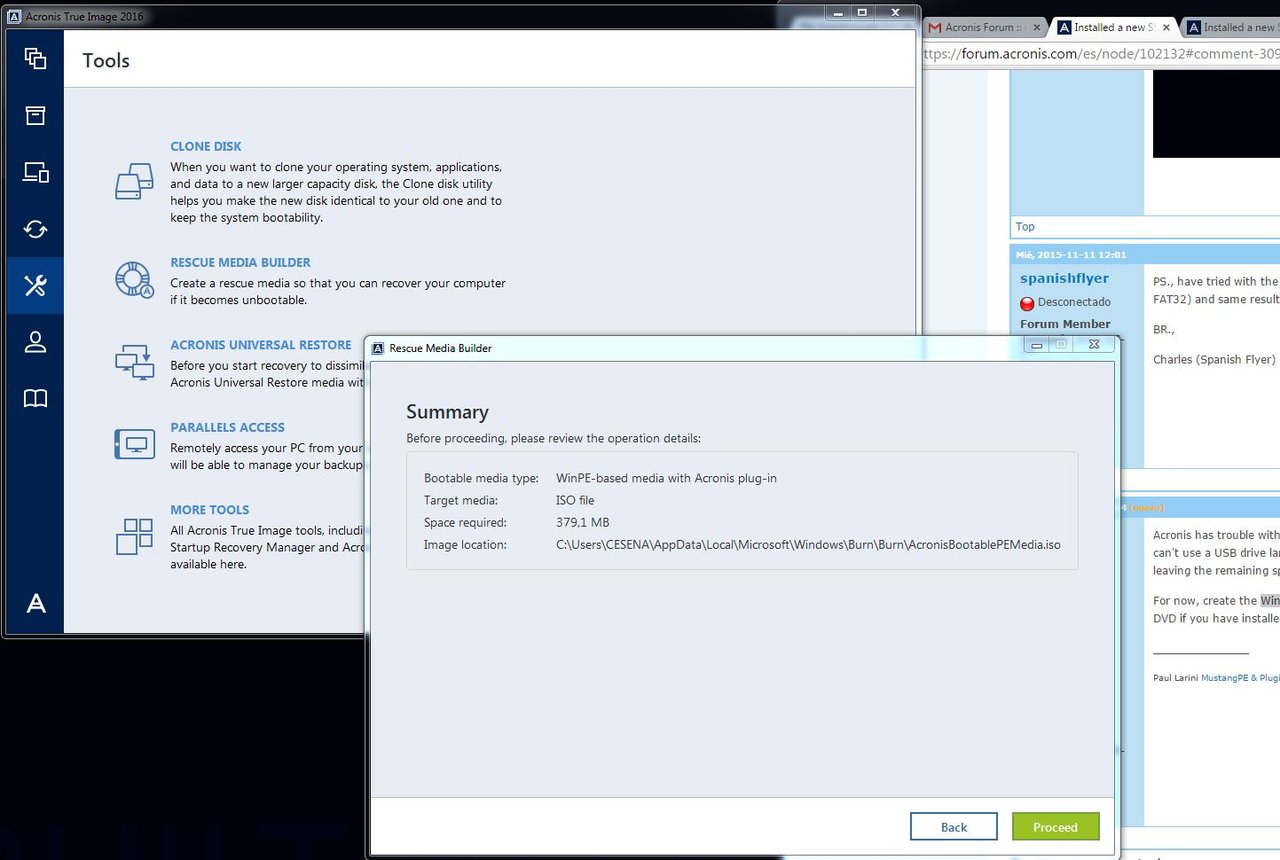The image size is (1280, 860).
Task: Open ACRONIS UNIVERSAL RESTORE link
Action: coord(261,345)
